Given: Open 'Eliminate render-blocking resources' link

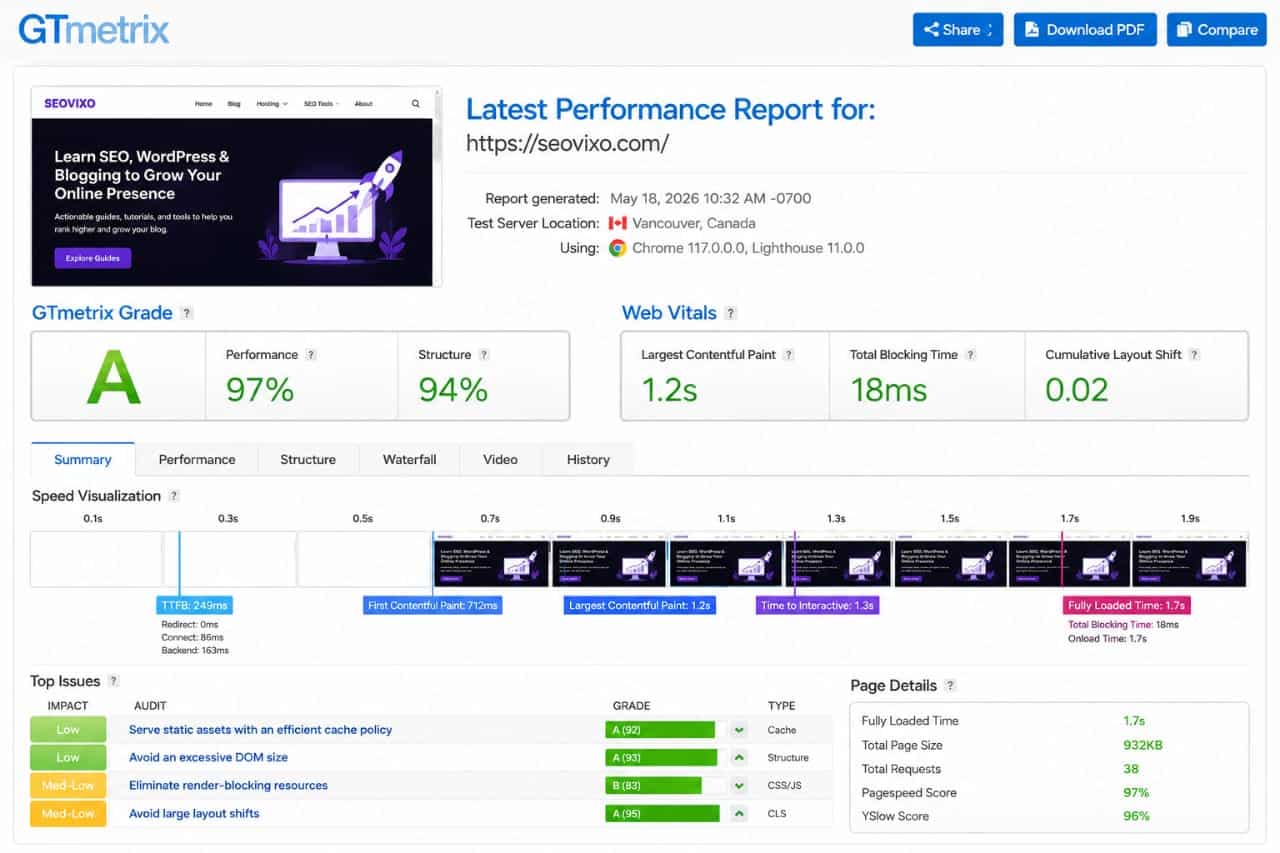Looking at the screenshot, I should coord(228,786).
